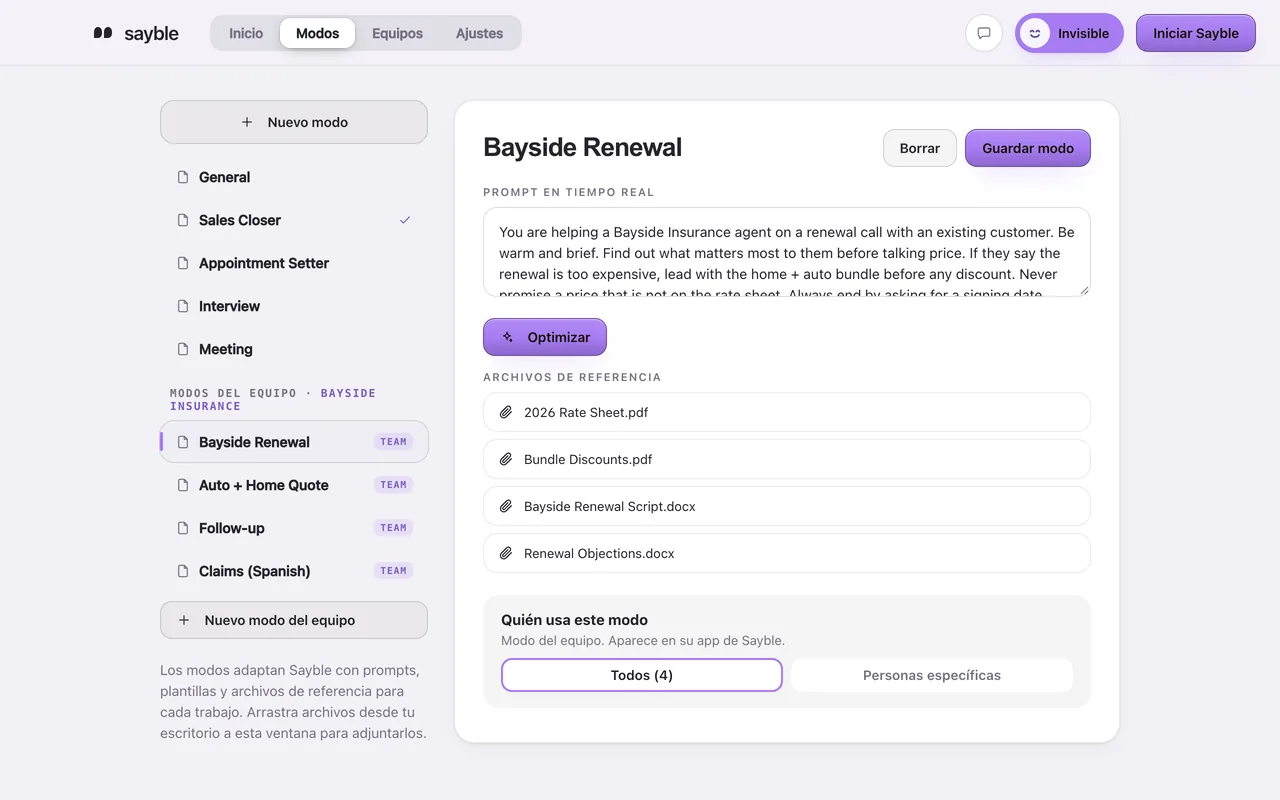The width and height of the screenshot is (1280, 800).
Task: Select the Auto + Home Quote mode
Action: [x=294, y=485]
